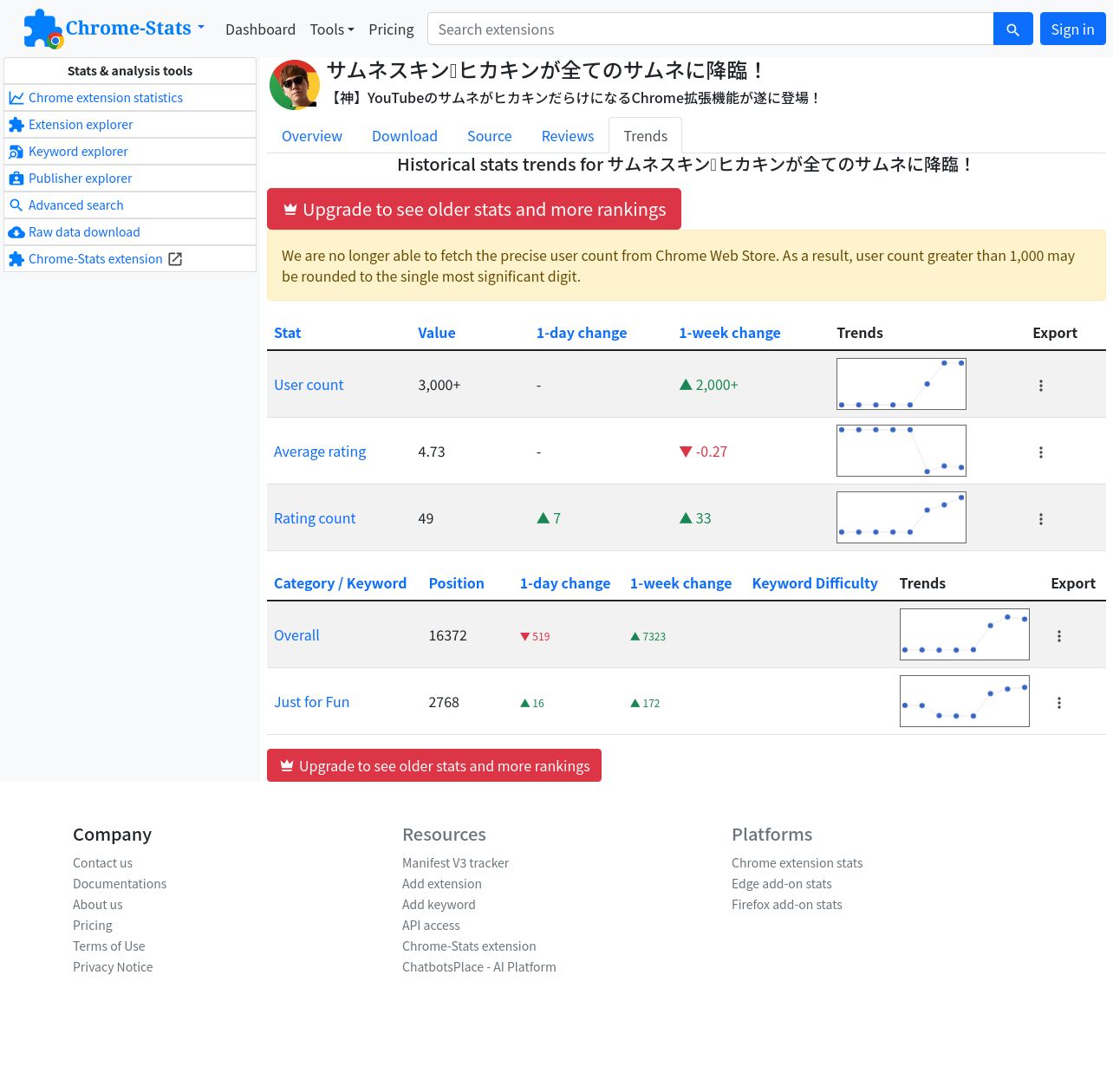Open the Pricing nav item

[391, 29]
